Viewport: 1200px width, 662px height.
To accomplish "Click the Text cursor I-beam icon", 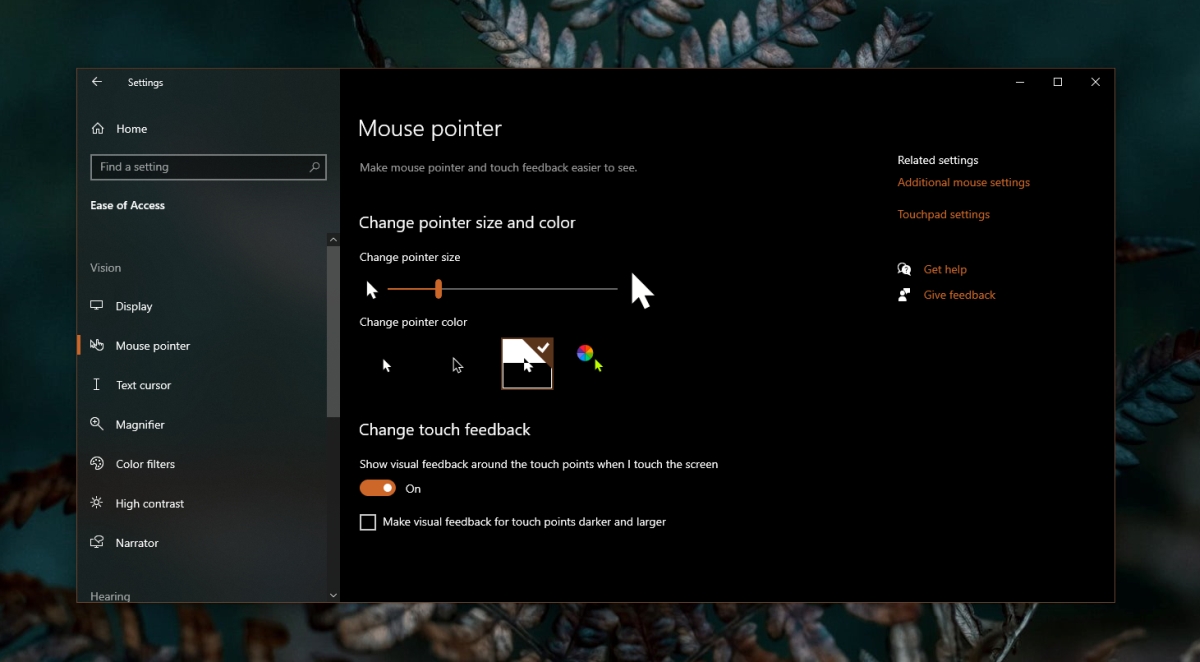I will tap(97, 384).
